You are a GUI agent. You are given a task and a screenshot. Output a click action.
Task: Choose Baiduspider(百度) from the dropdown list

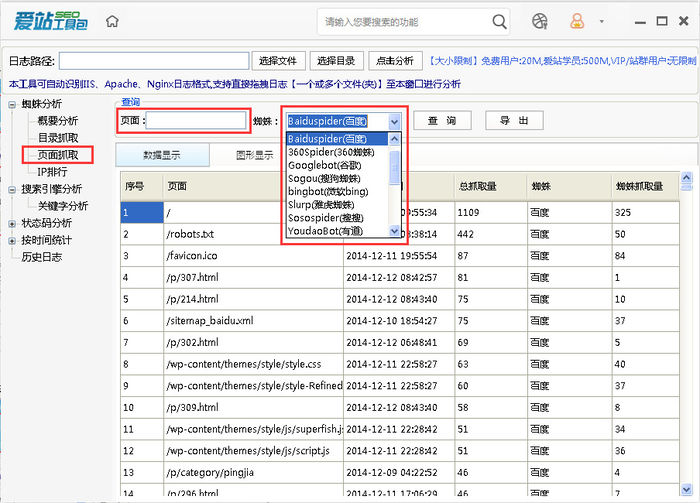point(337,139)
